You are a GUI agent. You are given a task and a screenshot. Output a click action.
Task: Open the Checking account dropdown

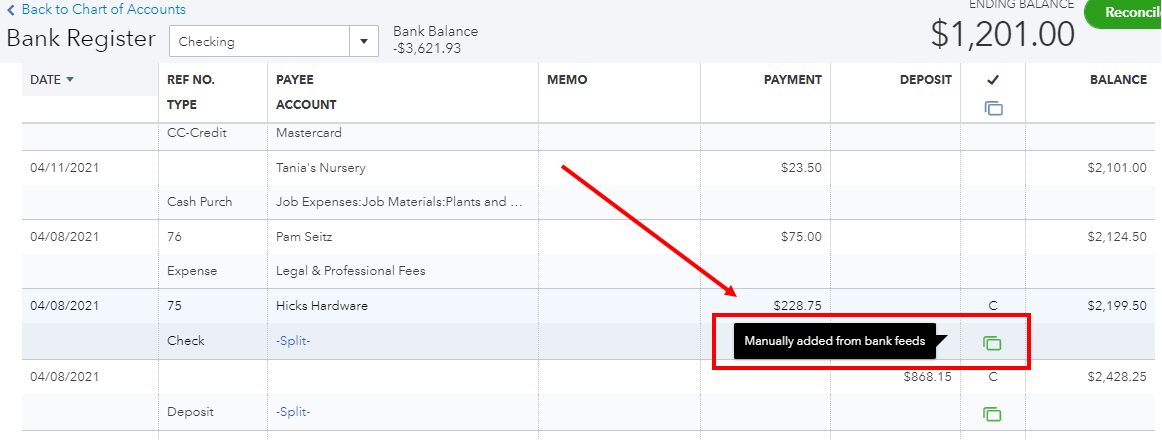[x=362, y=42]
